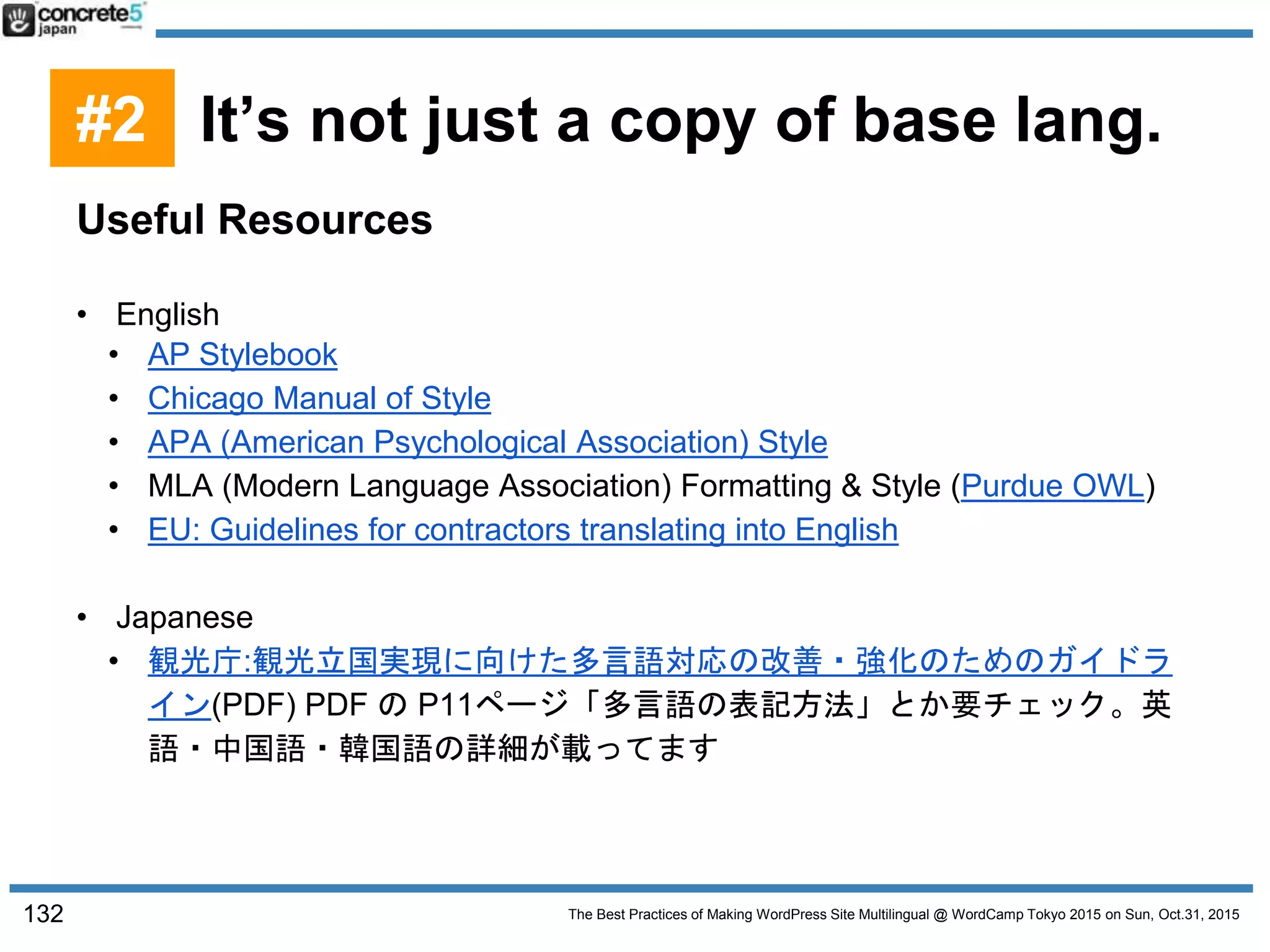The width and height of the screenshot is (1270, 952).
Task: Open the AP Stylebook link
Action: click(x=242, y=355)
